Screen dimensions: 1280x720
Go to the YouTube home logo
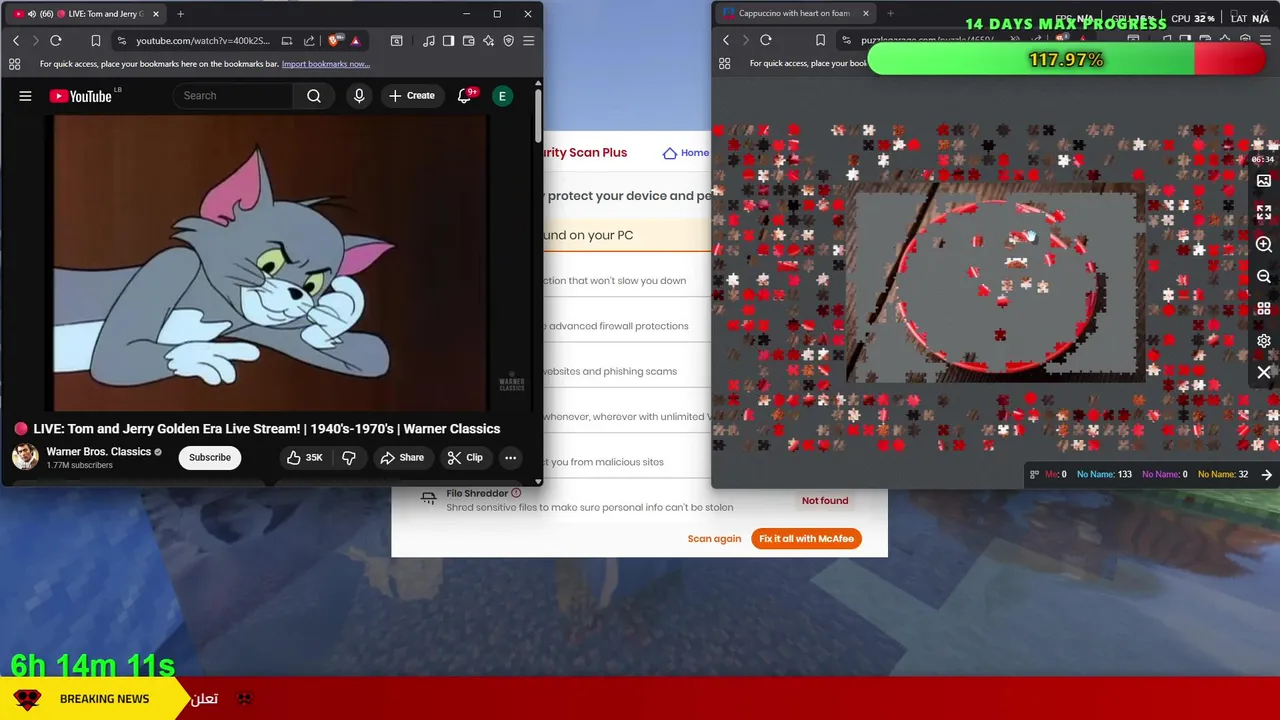click(81, 96)
